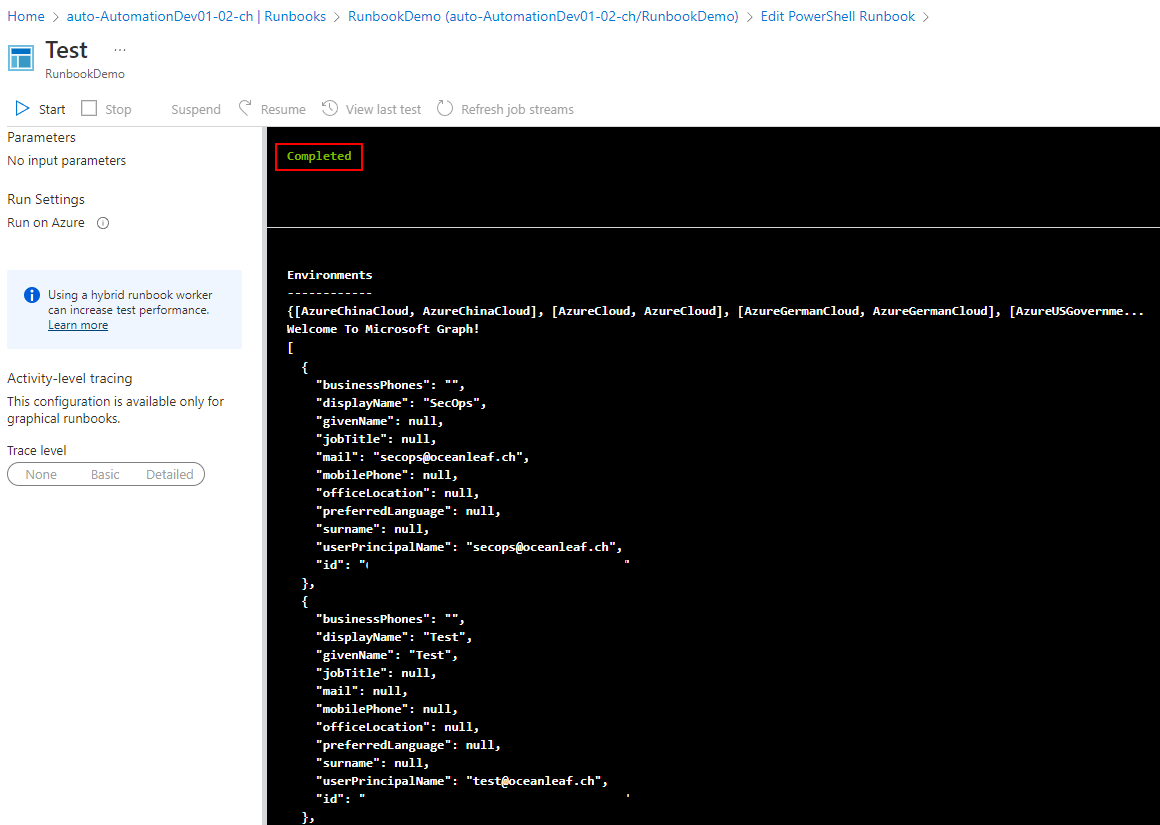Click the Start button label
The image size is (1160, 825).
point(52,110)
